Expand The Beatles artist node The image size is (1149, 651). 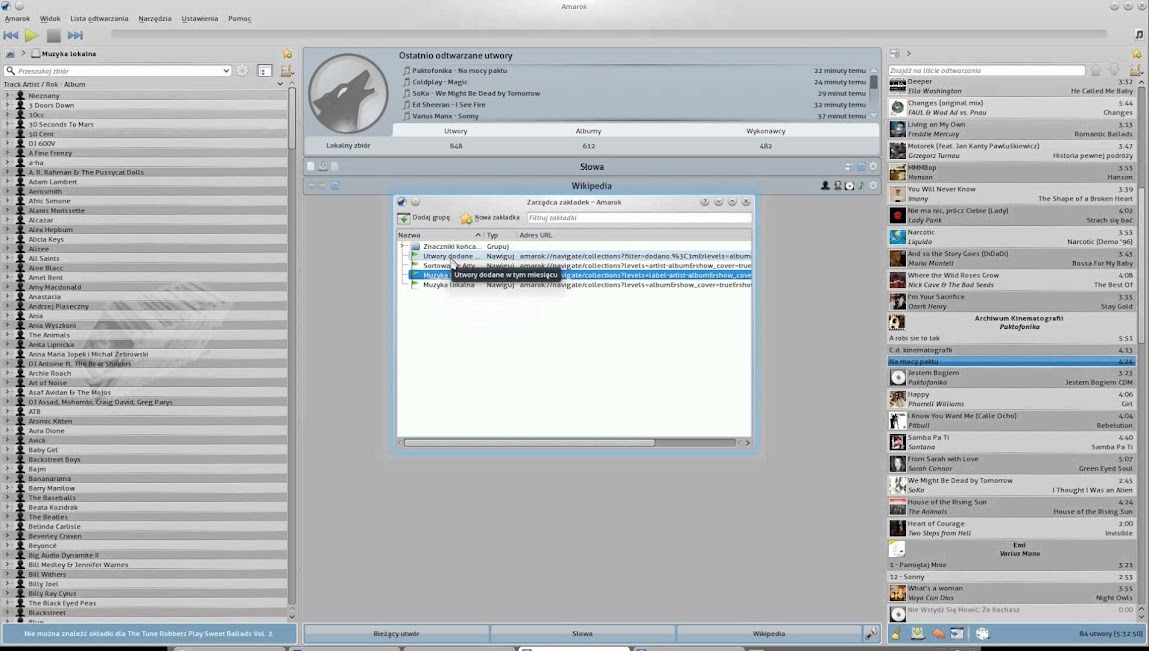click(7, 517)
